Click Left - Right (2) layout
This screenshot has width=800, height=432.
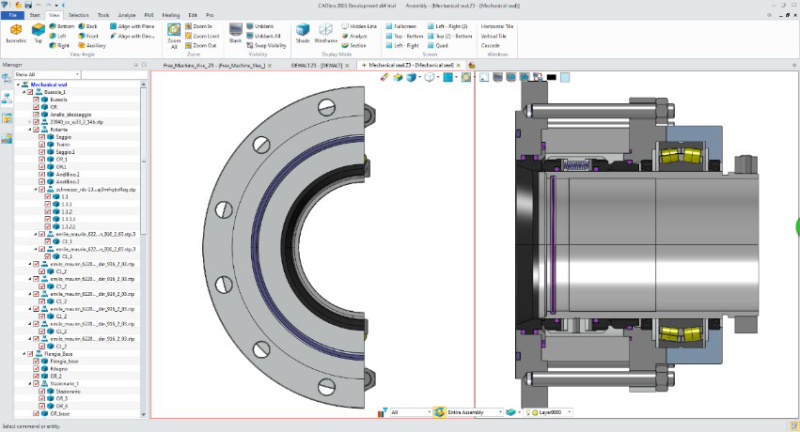[x=447, y=26]
